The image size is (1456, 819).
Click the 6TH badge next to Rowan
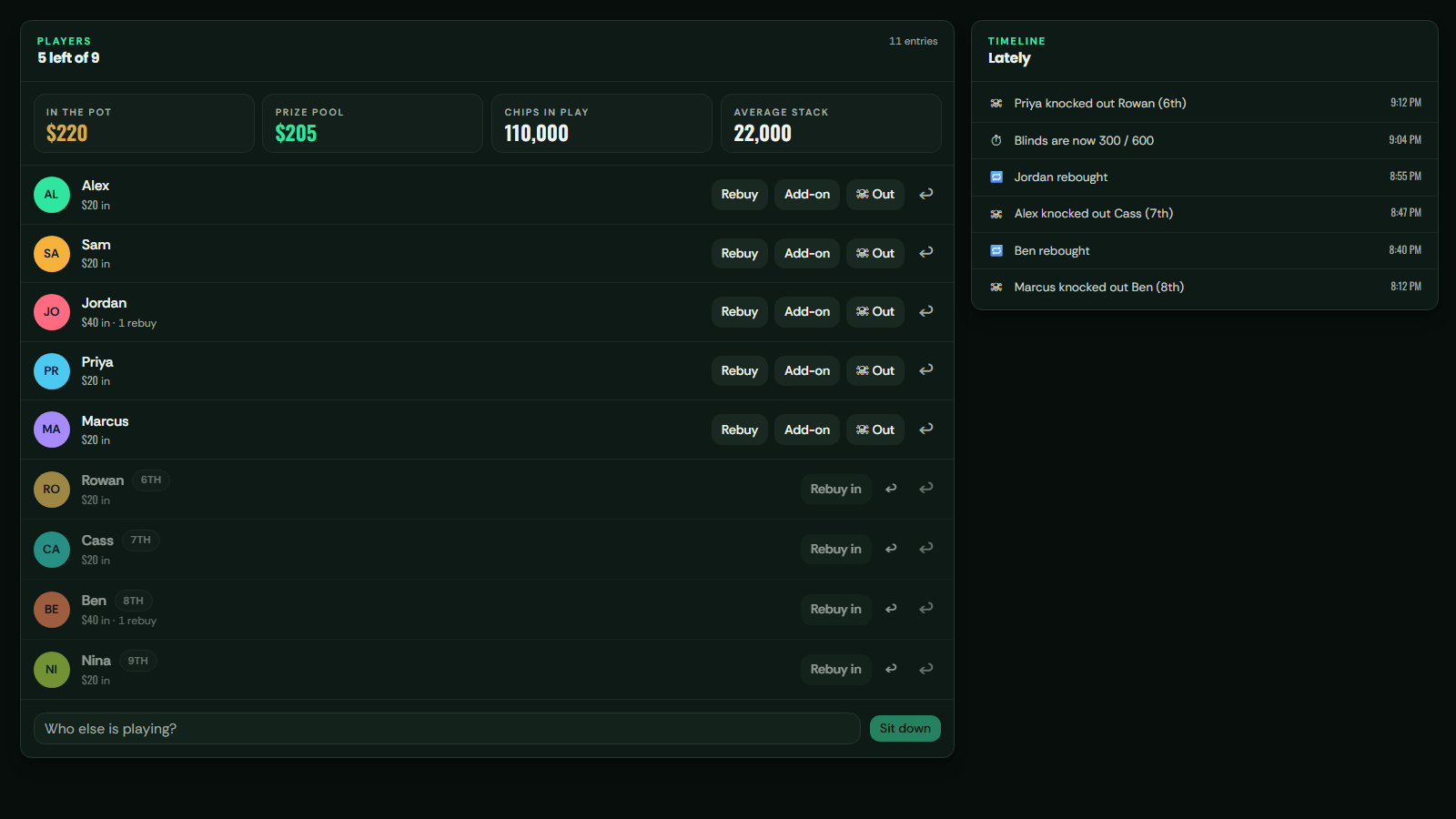pos(151,480)
